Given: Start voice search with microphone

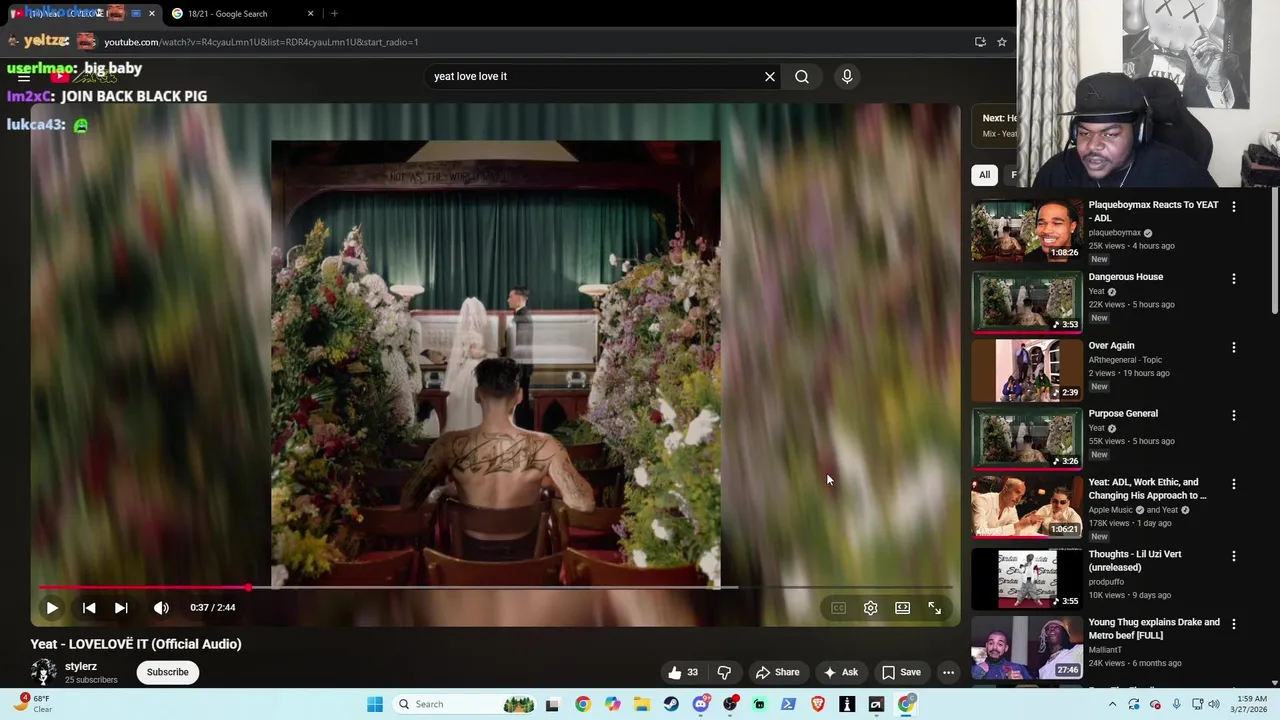Looking at the screenshot, I should click(x=847, y=76).
